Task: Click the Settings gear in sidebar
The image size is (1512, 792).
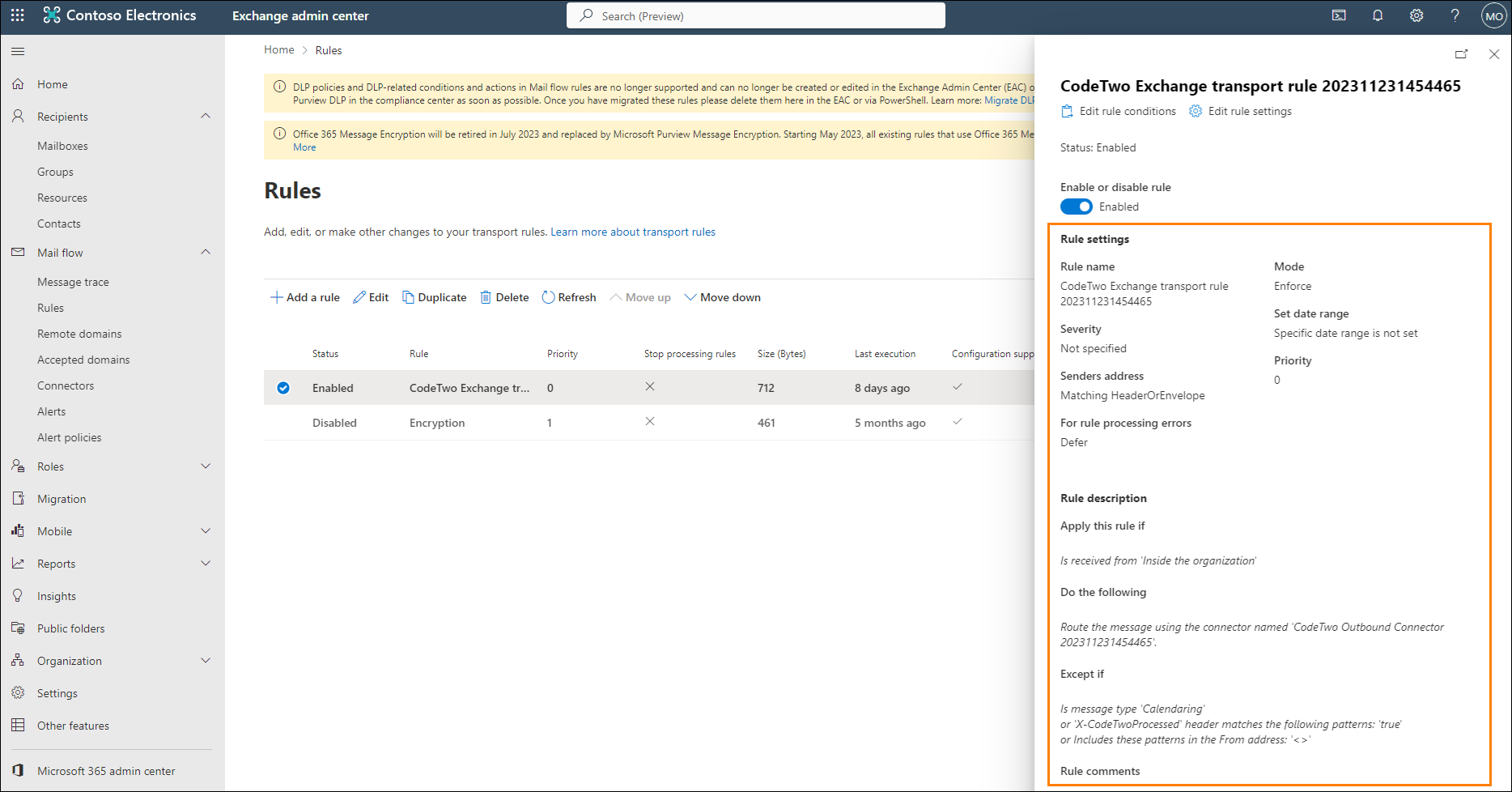Action: pos(18,692)
